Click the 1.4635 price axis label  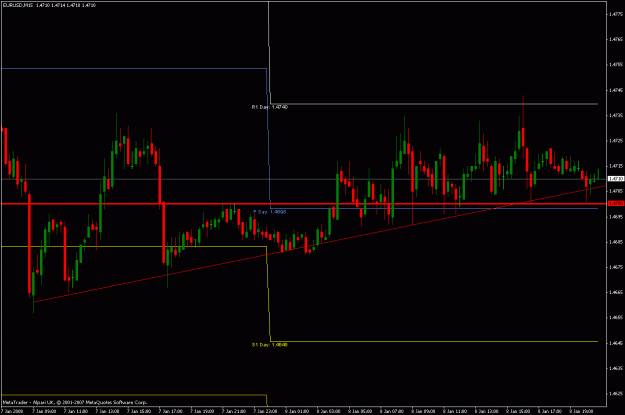[616, 368]
